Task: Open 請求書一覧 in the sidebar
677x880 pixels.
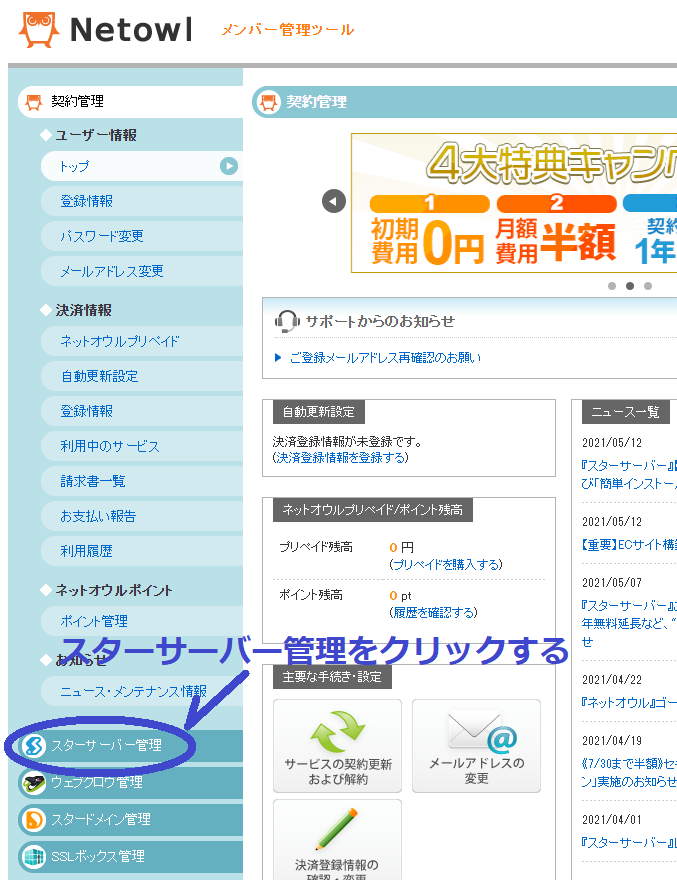Action: [93, 481]
